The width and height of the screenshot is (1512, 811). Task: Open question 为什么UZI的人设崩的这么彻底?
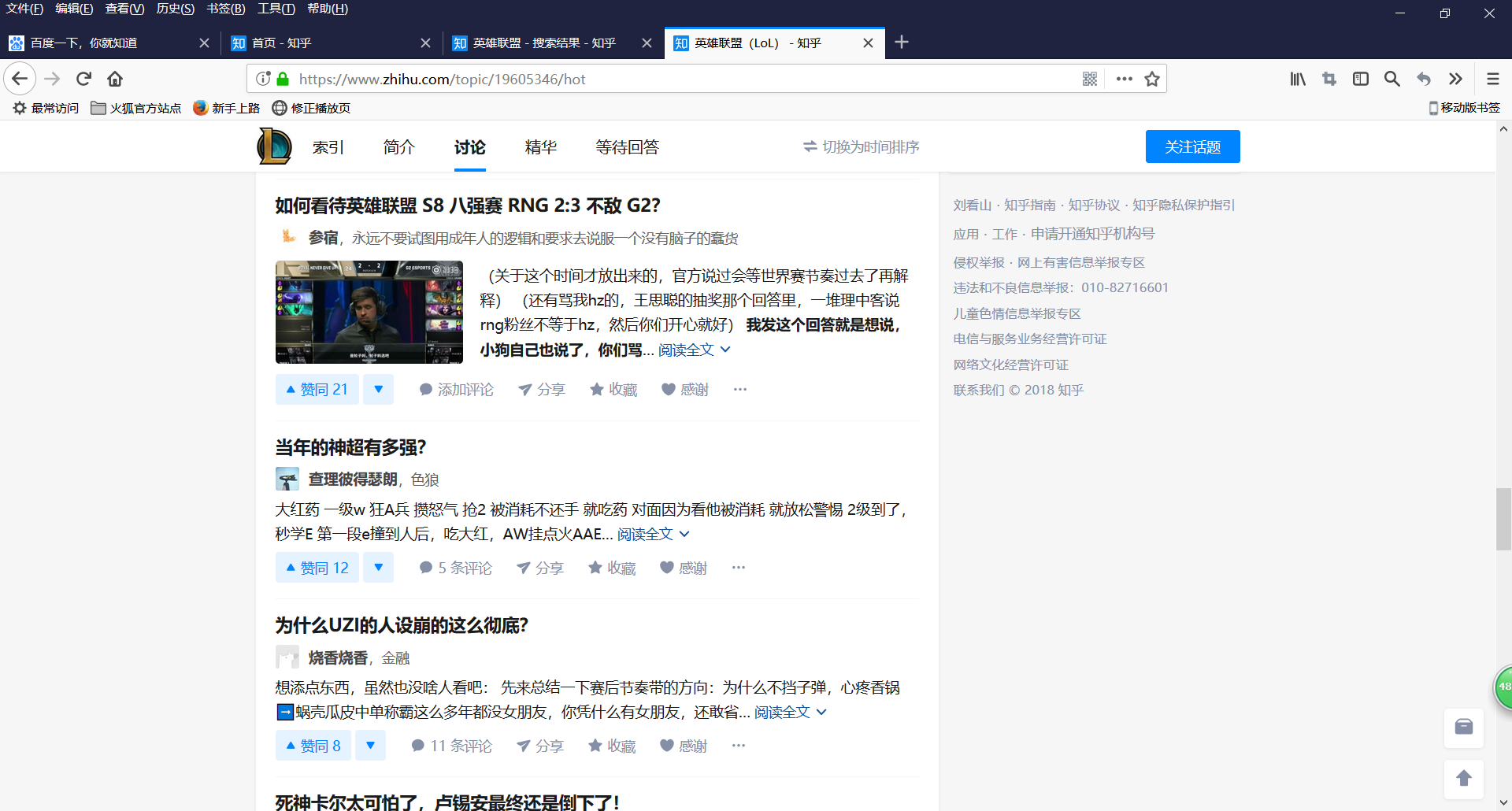pos(402,625)
